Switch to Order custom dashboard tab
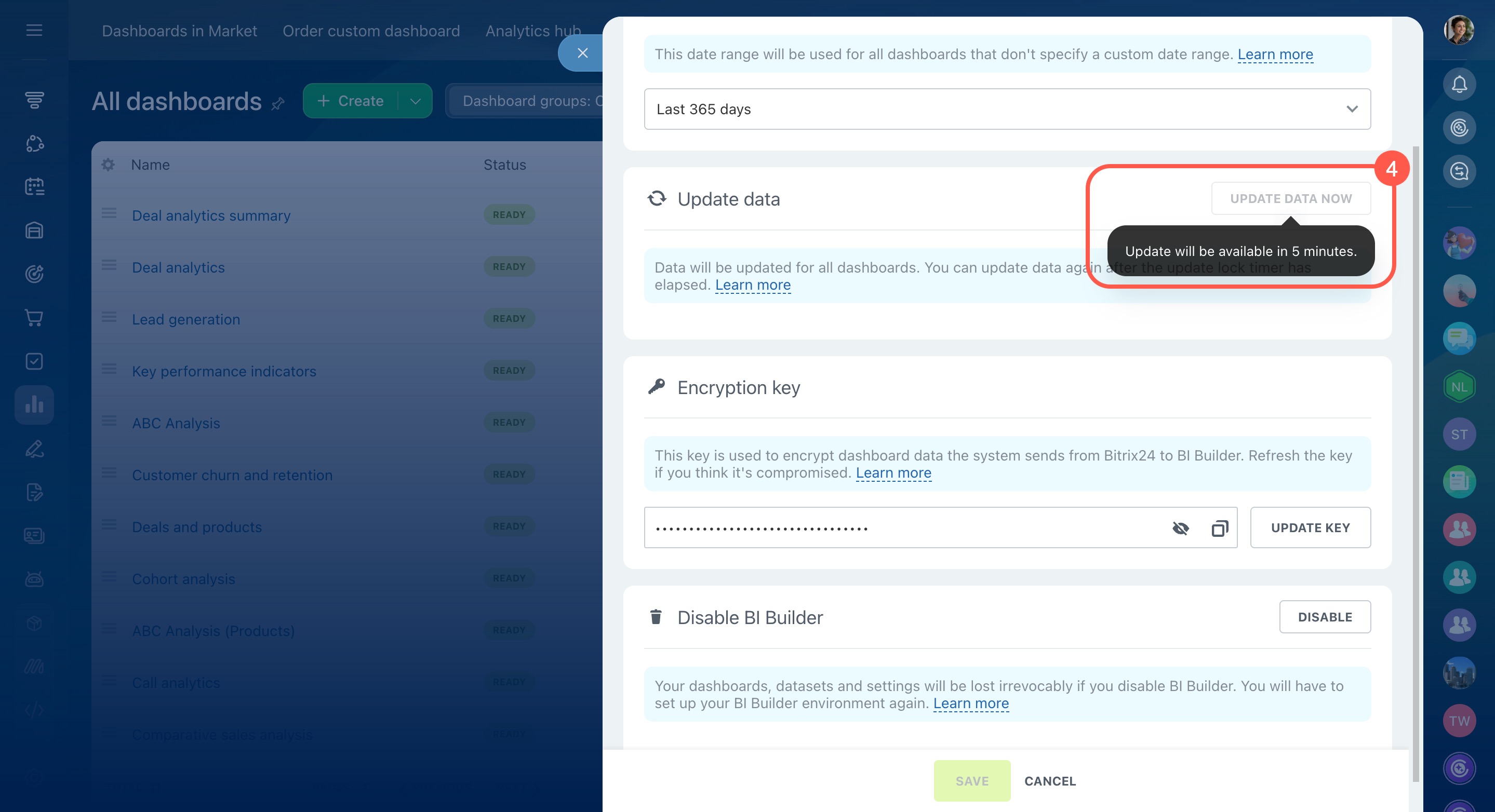 [x=371, y=31]
